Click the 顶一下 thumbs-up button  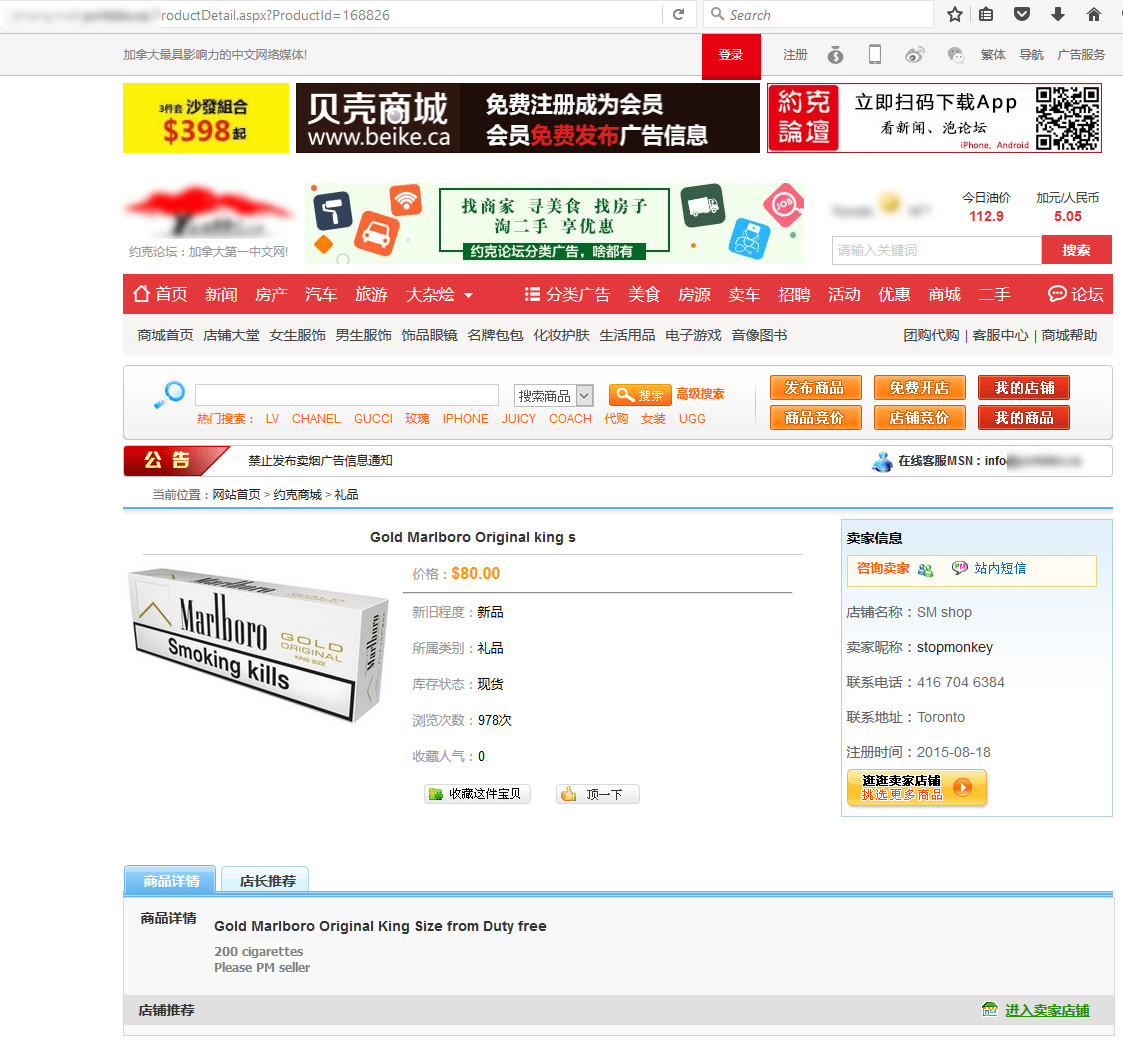(597, 794)
